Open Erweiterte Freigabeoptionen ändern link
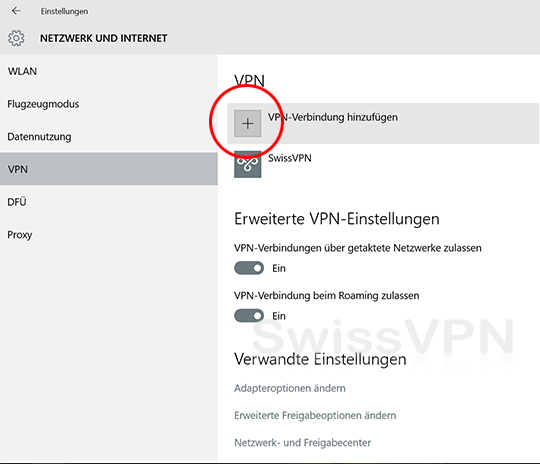This screenshot has width=540, height=464. tap(315, 415)
